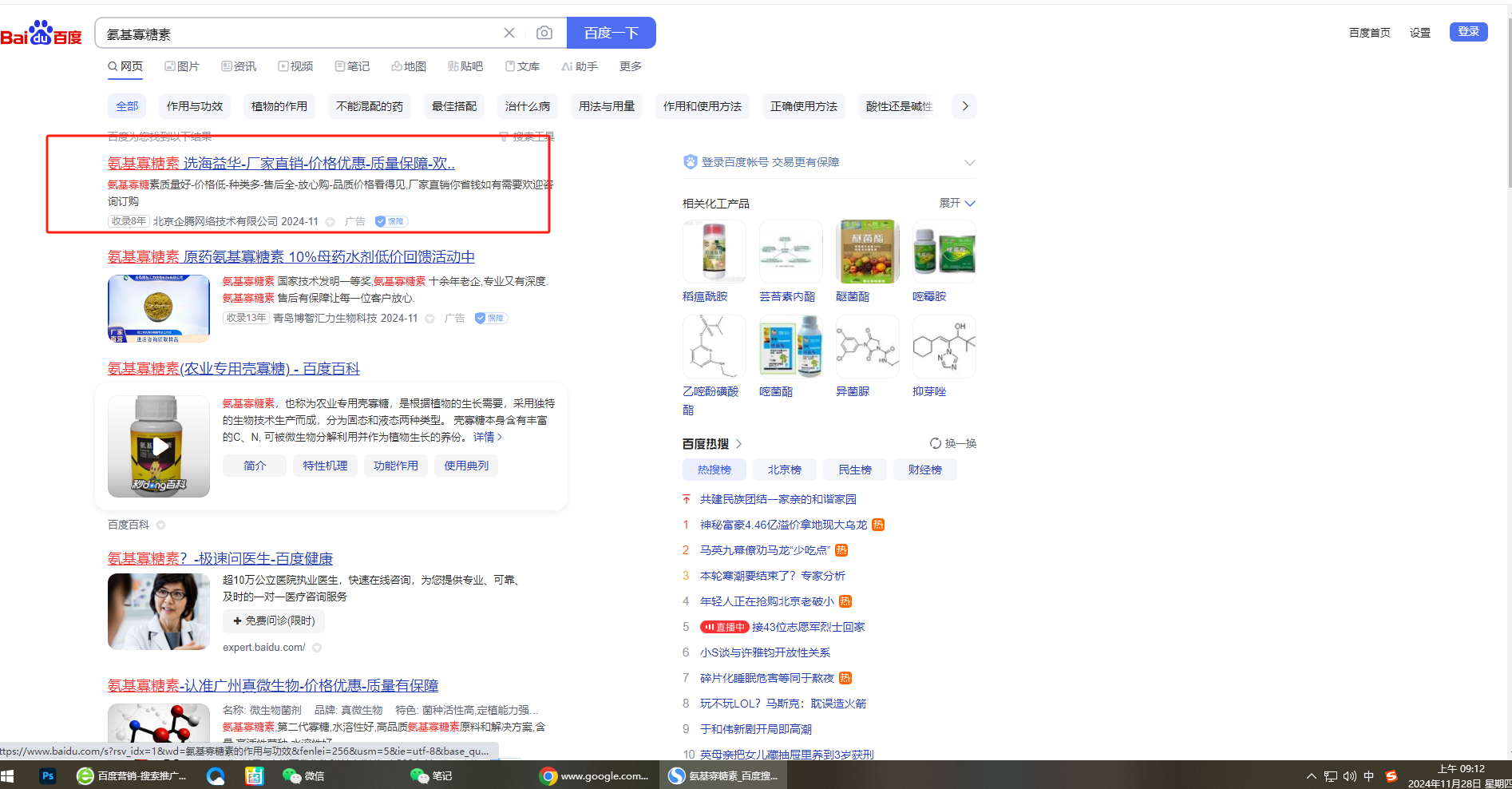Click the volume icon in system tray
Image resolution: width=1512 pixels, height=789 pixels.
click(1349, 776)
